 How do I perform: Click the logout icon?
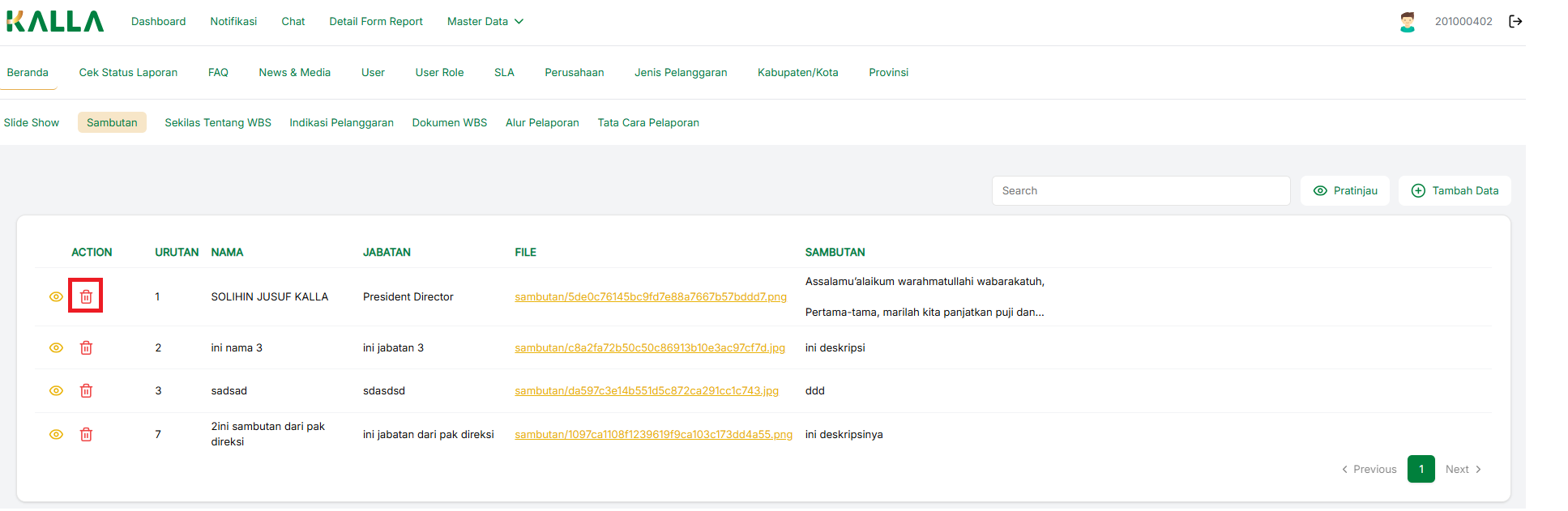pyautogui.click(x=1515, y=22)
